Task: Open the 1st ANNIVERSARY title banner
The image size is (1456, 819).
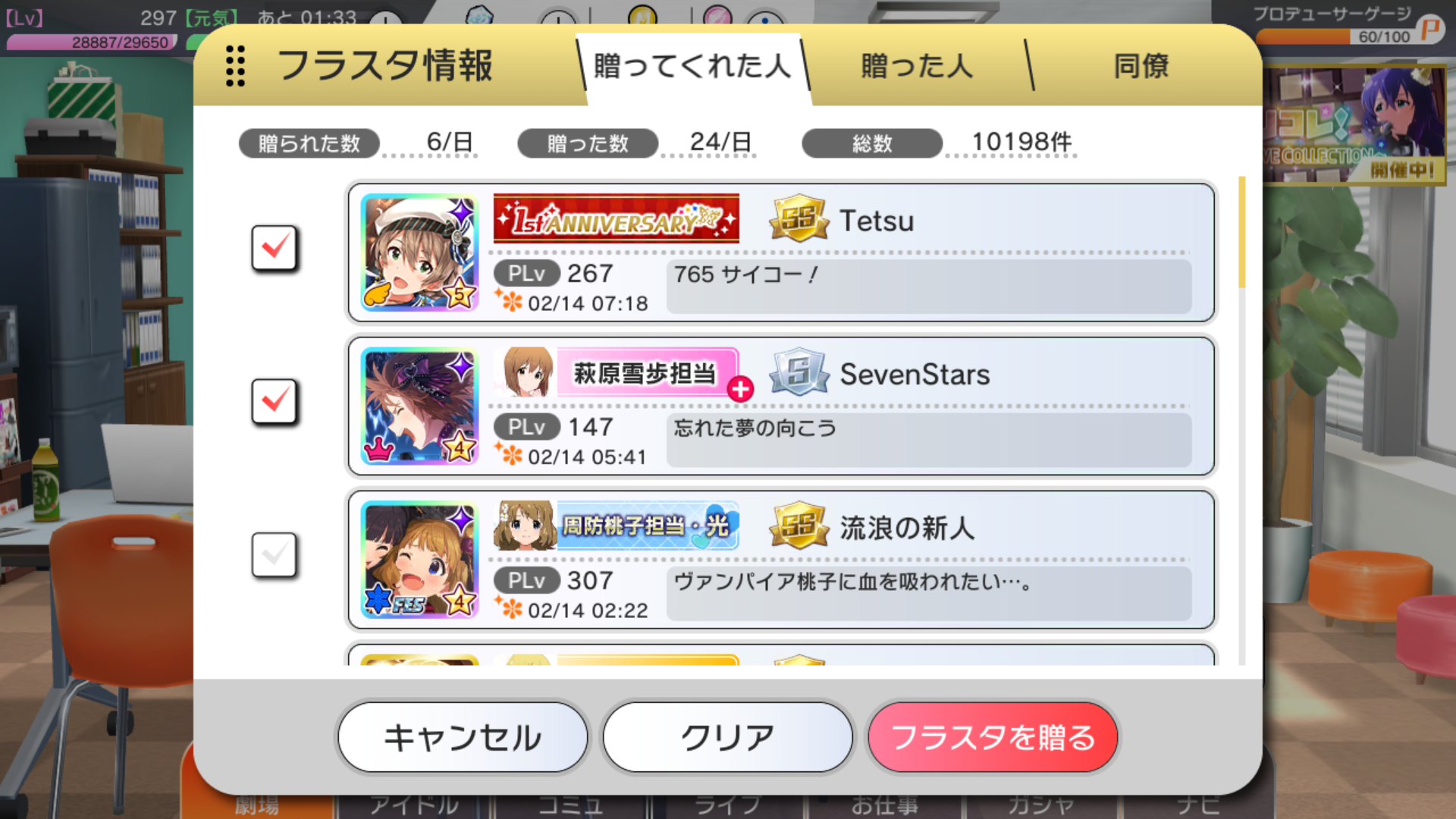Action: 616,219
